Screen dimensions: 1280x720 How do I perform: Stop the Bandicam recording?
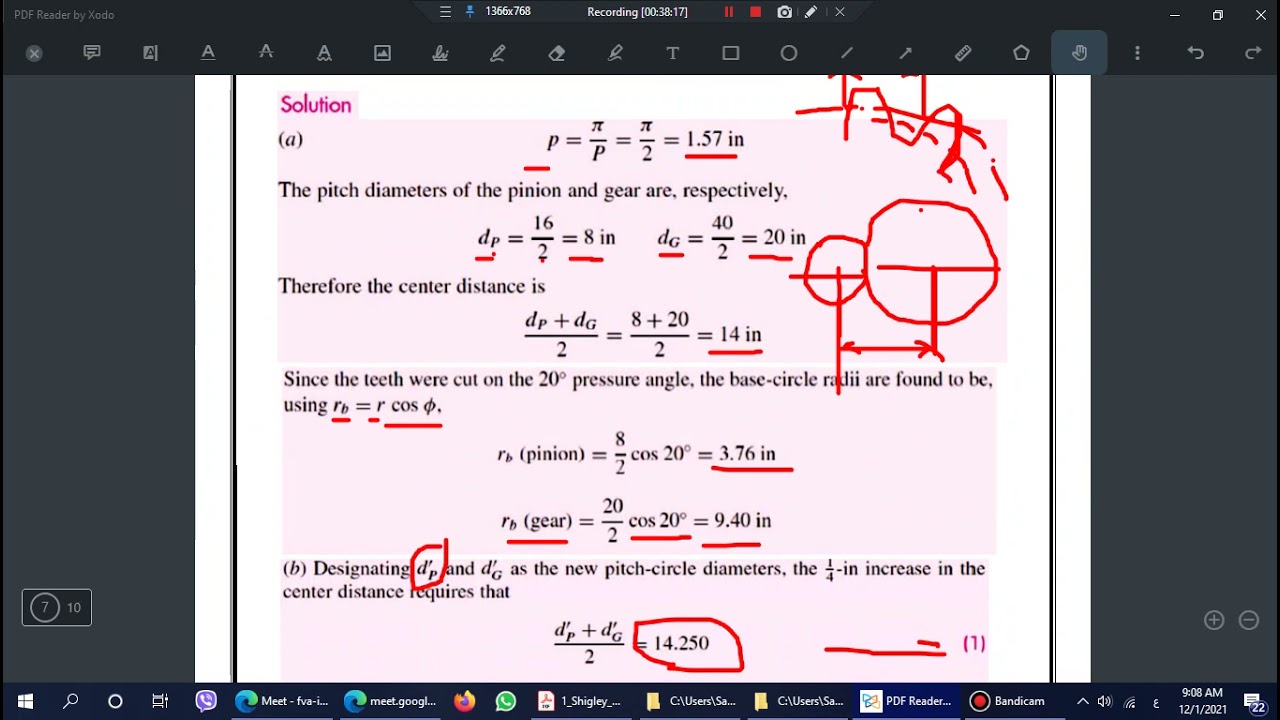coord(756,12)
